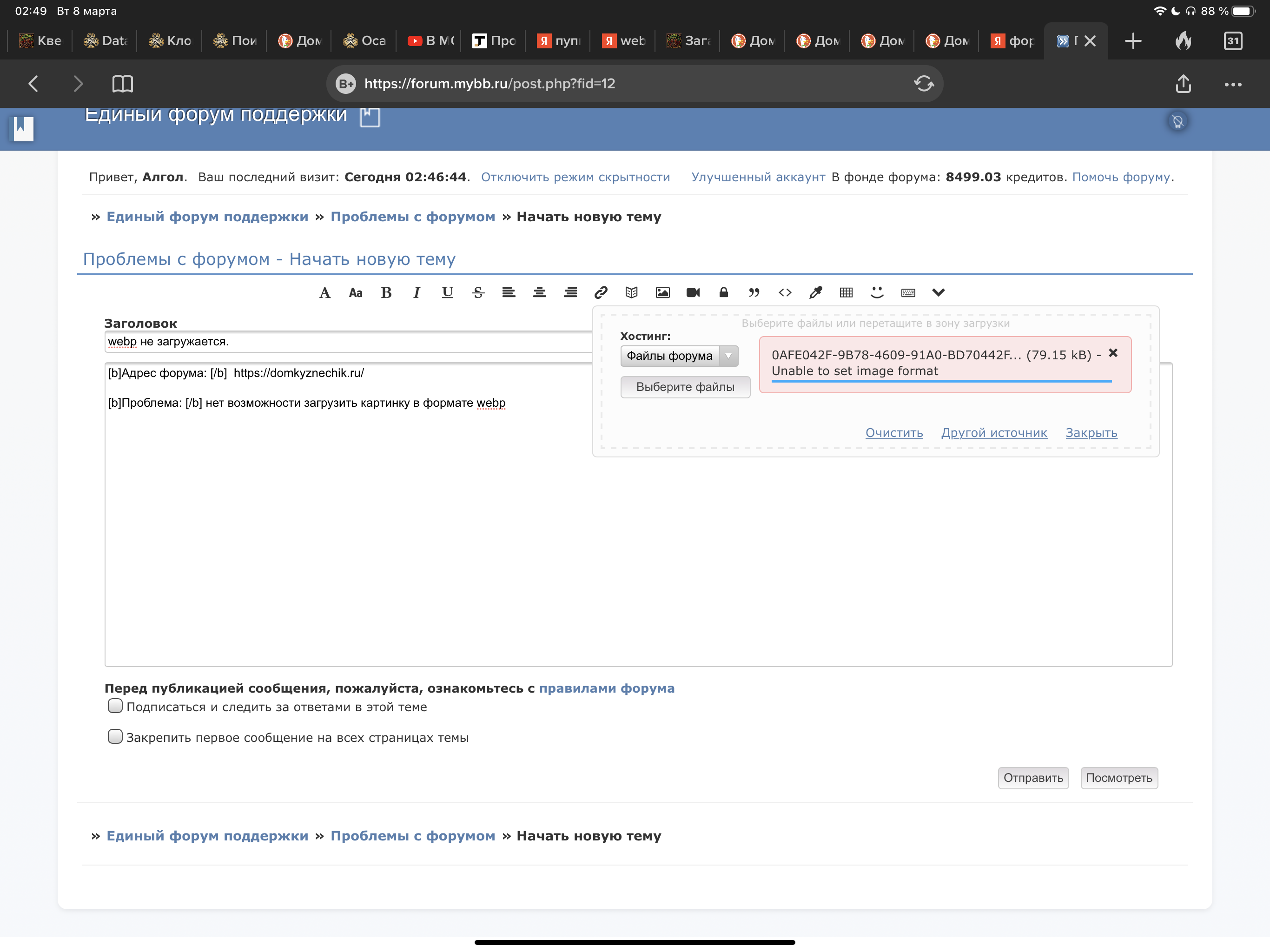Insert a table into the post
The width and height of the screenshot is (1270, 952).
(846, 293)
